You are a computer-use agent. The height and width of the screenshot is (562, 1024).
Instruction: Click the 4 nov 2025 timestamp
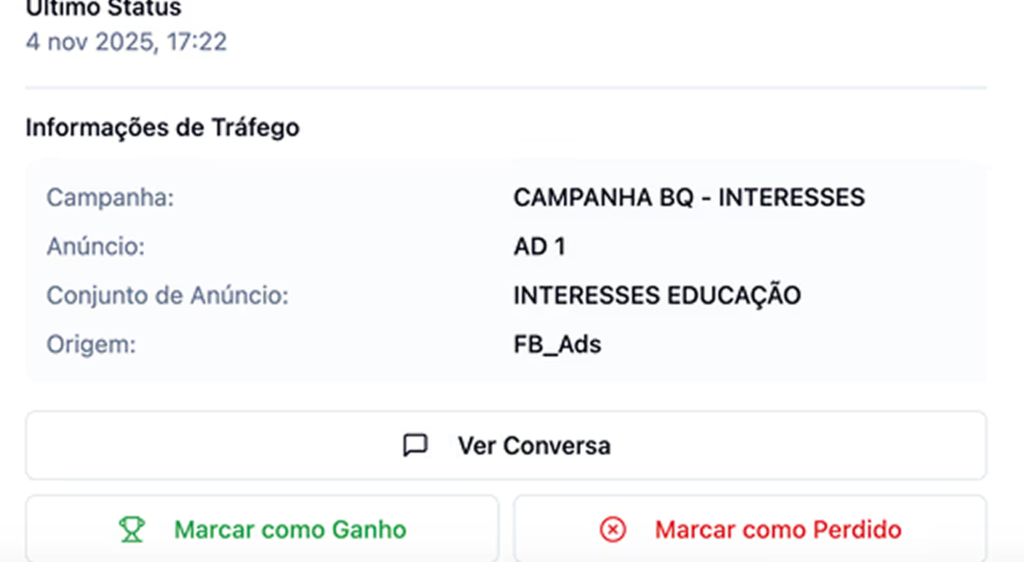point(126,42)
